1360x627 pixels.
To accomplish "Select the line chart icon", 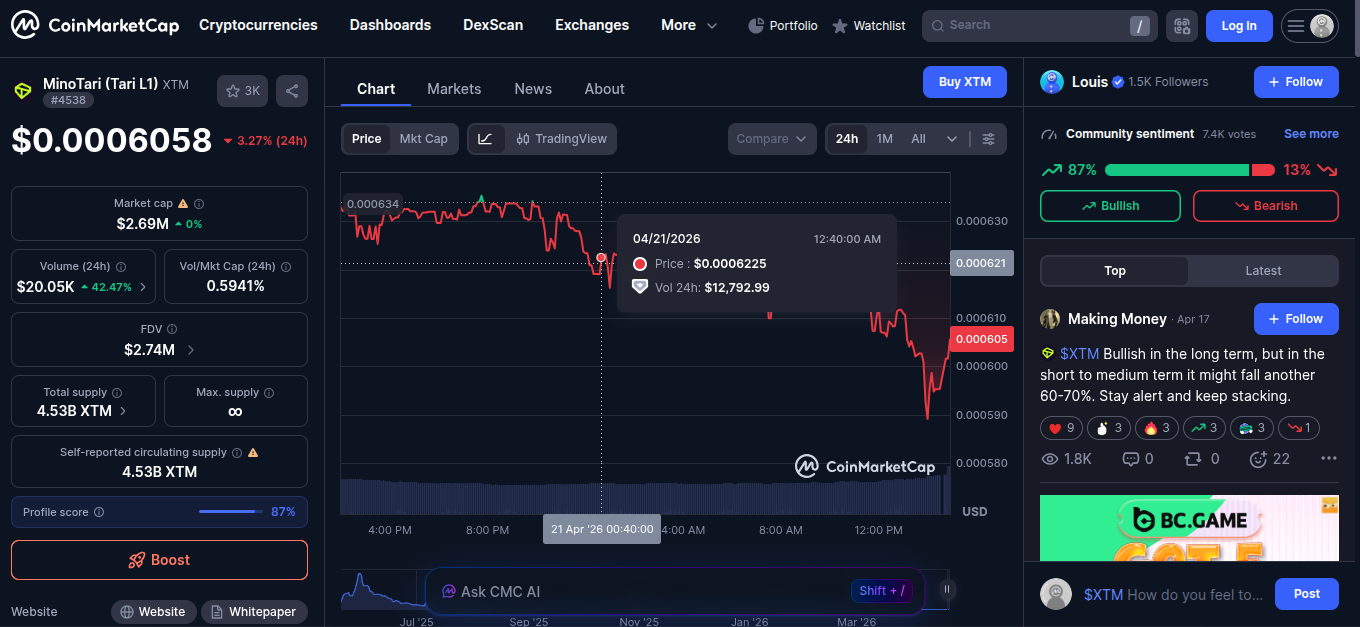I will (x=485, y=139).
